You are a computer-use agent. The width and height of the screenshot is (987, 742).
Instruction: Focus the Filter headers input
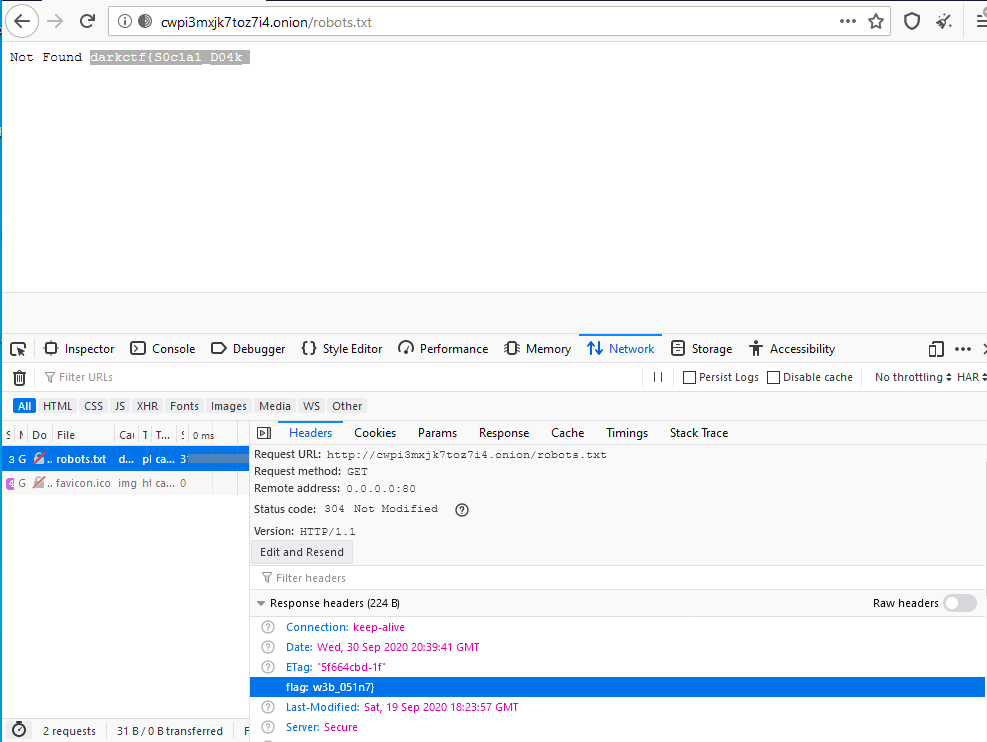[617, 578]
